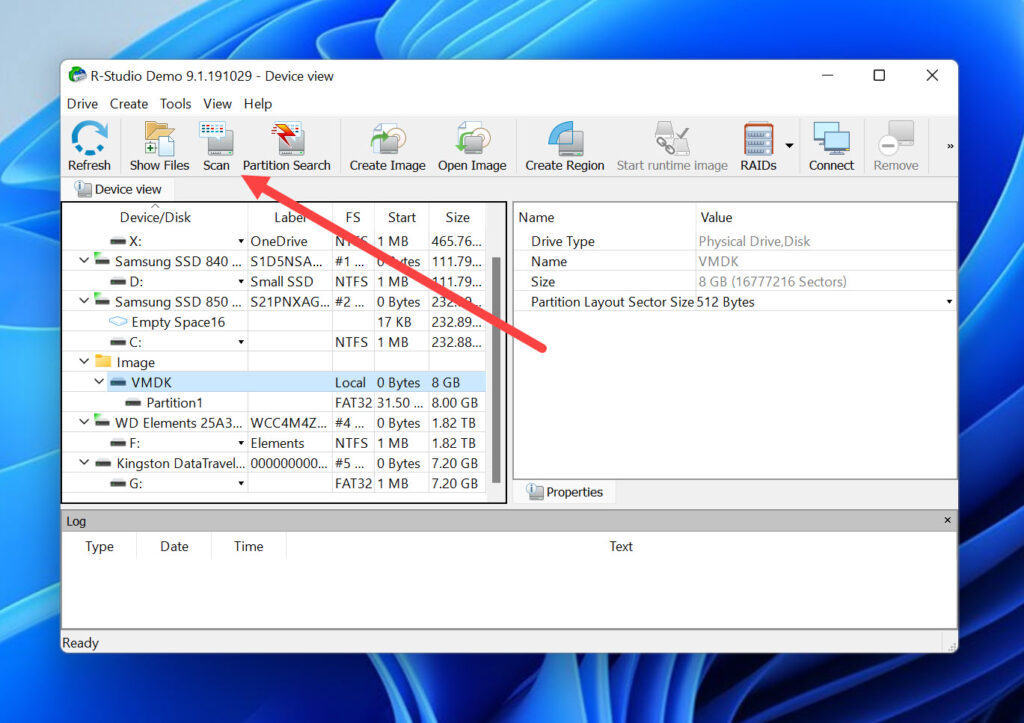1024x723 pixels.
Task: Start a Scan of the selected device
Action: (216, 145)
